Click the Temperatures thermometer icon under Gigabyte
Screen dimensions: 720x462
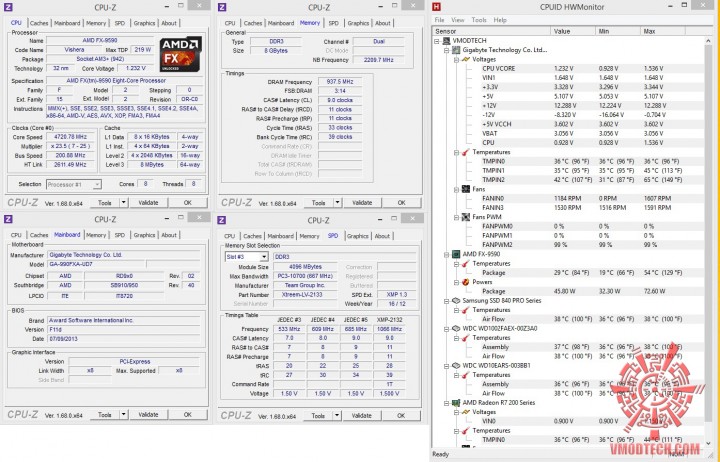(466, 152)
